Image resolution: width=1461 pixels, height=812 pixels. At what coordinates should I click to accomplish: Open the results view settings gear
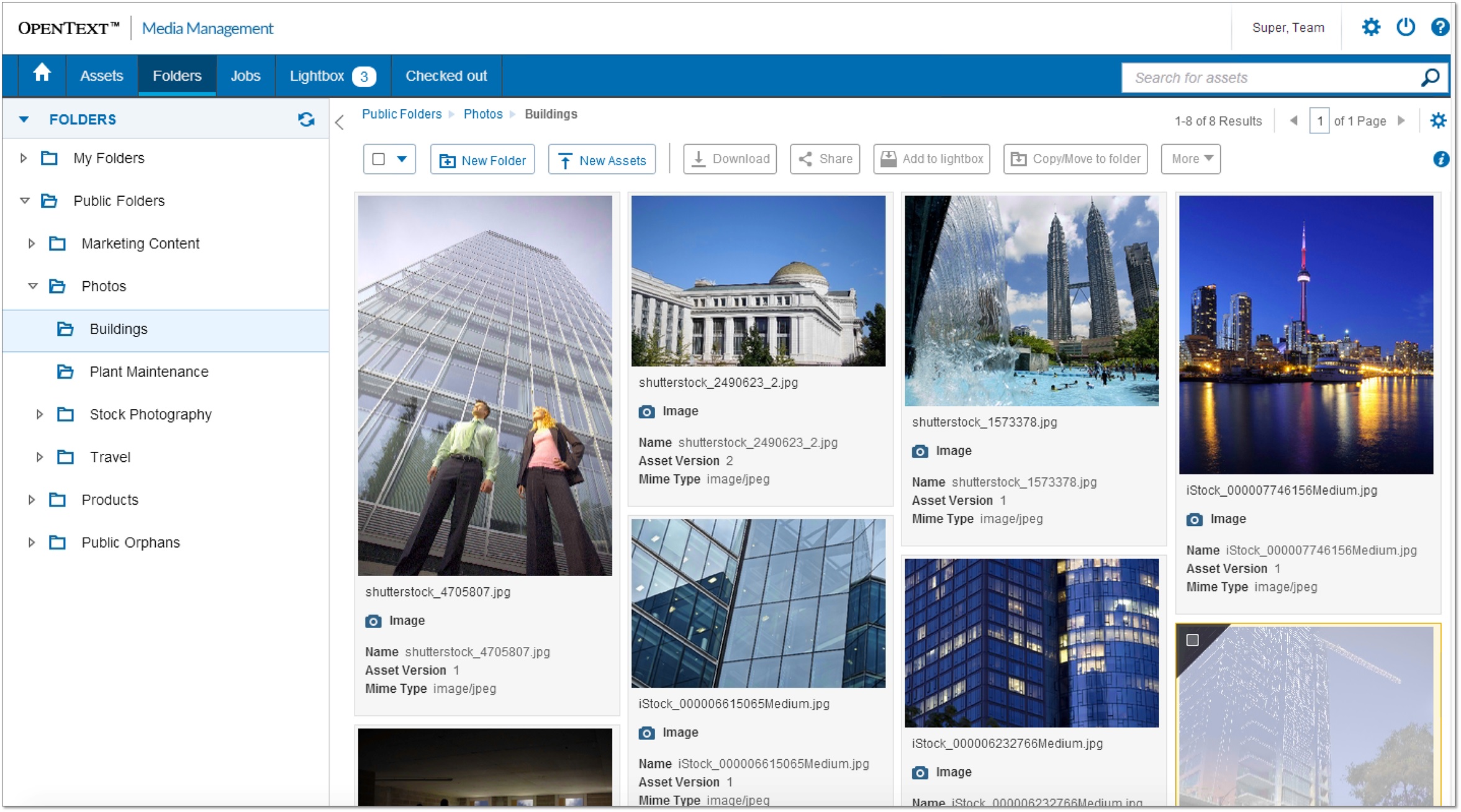(1438, 120)
